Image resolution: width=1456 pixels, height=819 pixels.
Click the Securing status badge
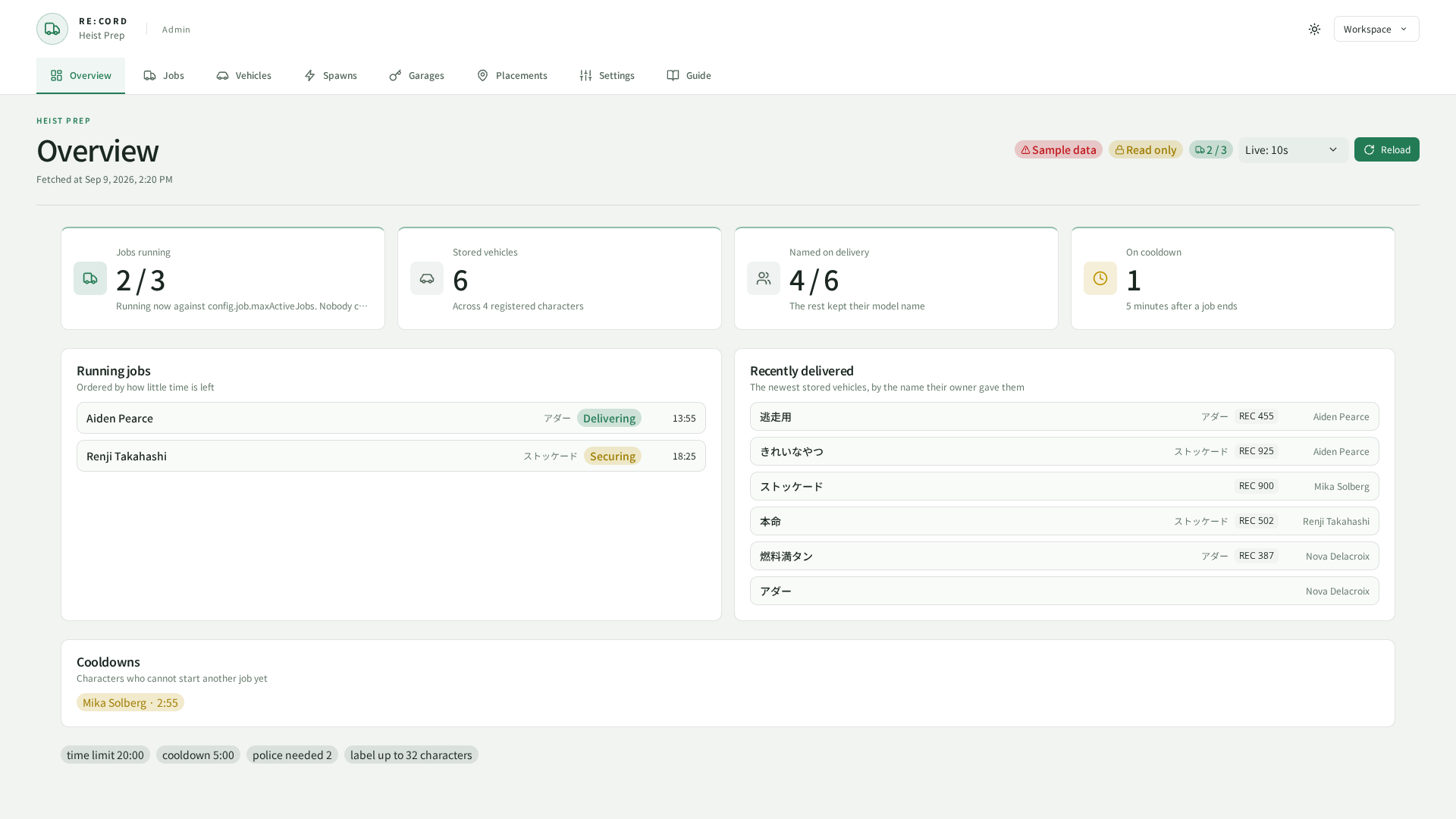pyautogui.click(x=613, y=456)
